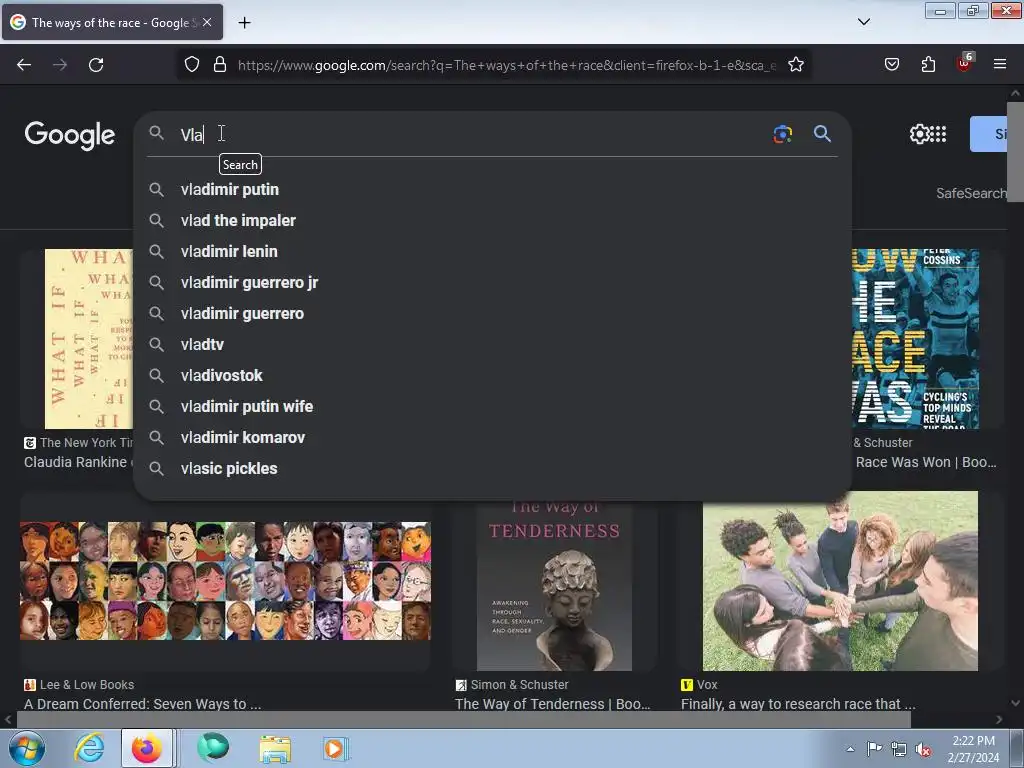Image resolution: width=1024 pixels, height=768 pixels.
Task: Open Firefox extensions puzzle icon
Action: (928, 65)
